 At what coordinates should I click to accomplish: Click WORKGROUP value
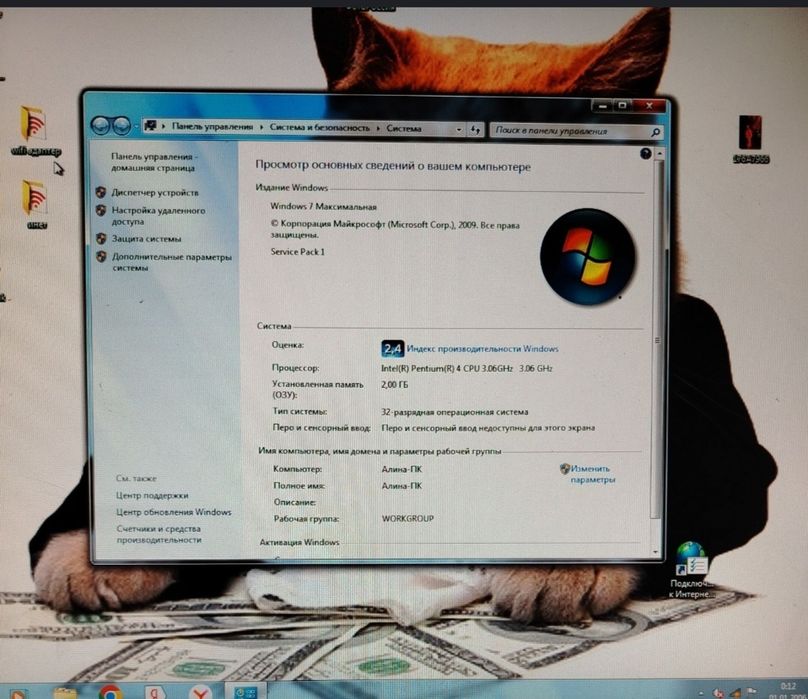point(408,519)
